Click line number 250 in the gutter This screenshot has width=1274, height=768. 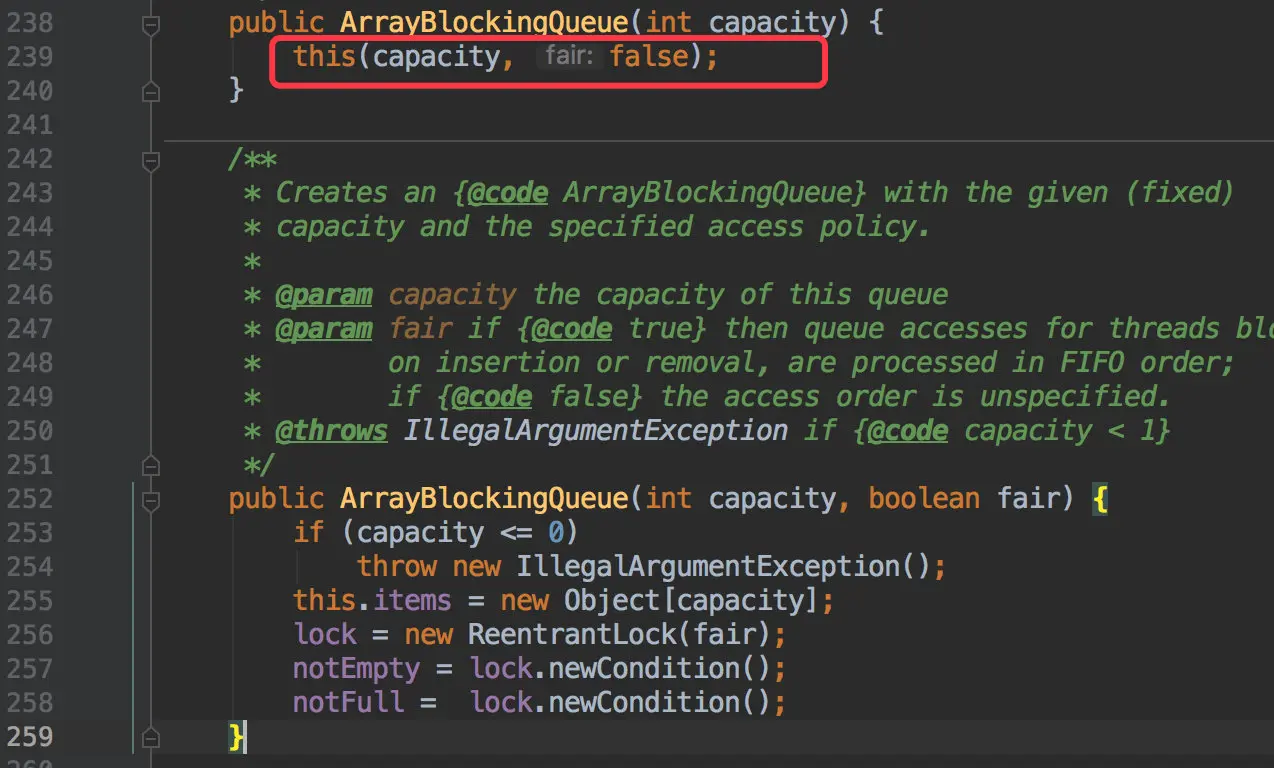click(x=30, y=431)
